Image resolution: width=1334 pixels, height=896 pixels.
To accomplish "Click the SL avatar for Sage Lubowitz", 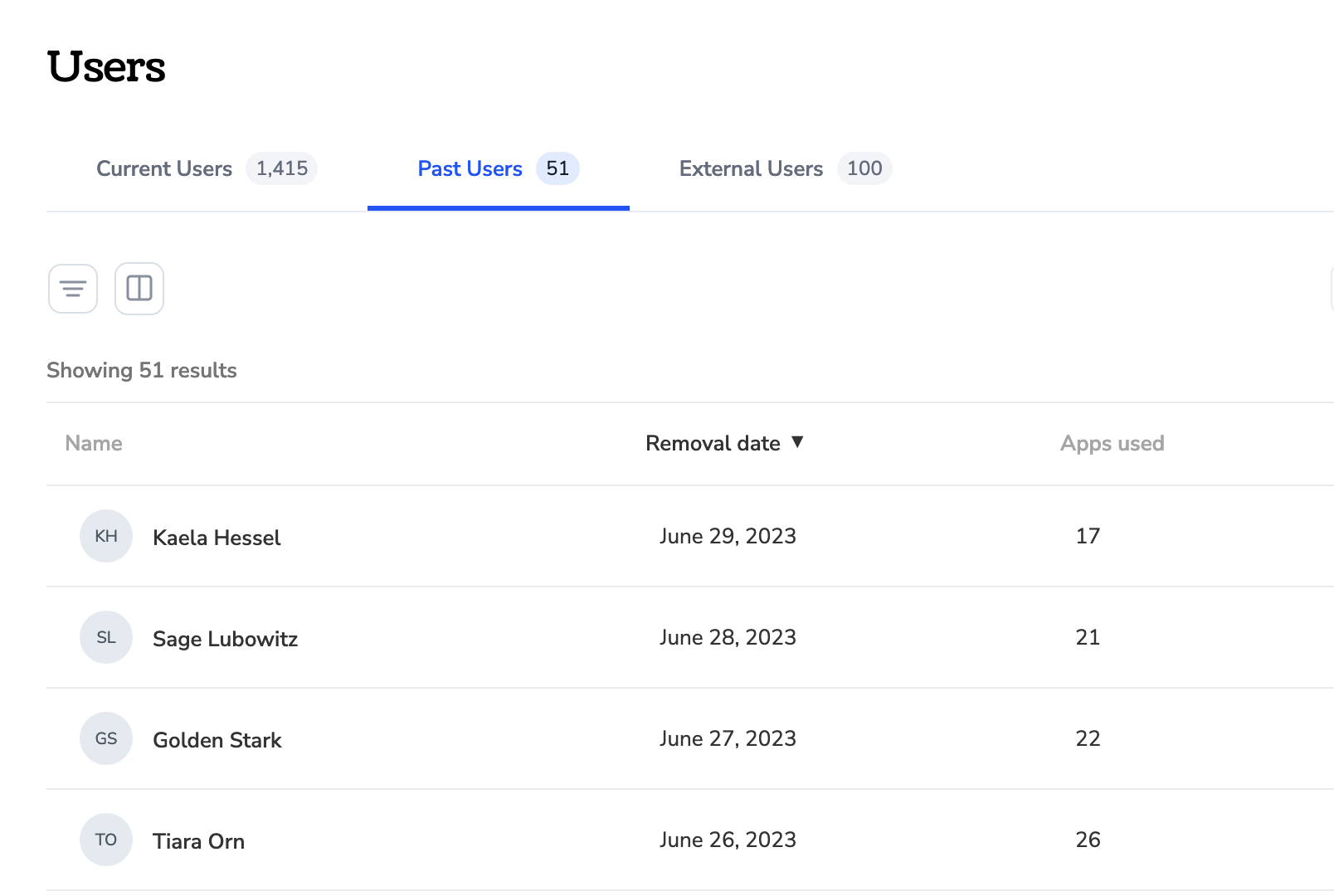I will pyautogui.click(x=106, y=637).
